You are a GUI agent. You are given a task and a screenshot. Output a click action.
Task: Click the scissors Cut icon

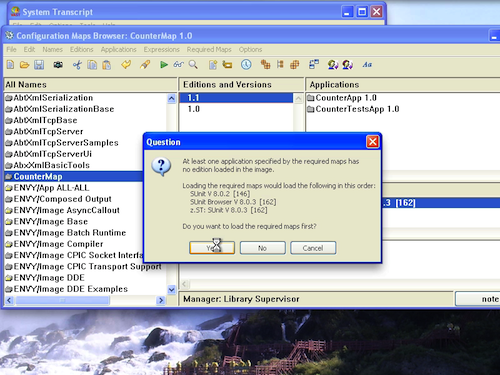coord(77,64)
